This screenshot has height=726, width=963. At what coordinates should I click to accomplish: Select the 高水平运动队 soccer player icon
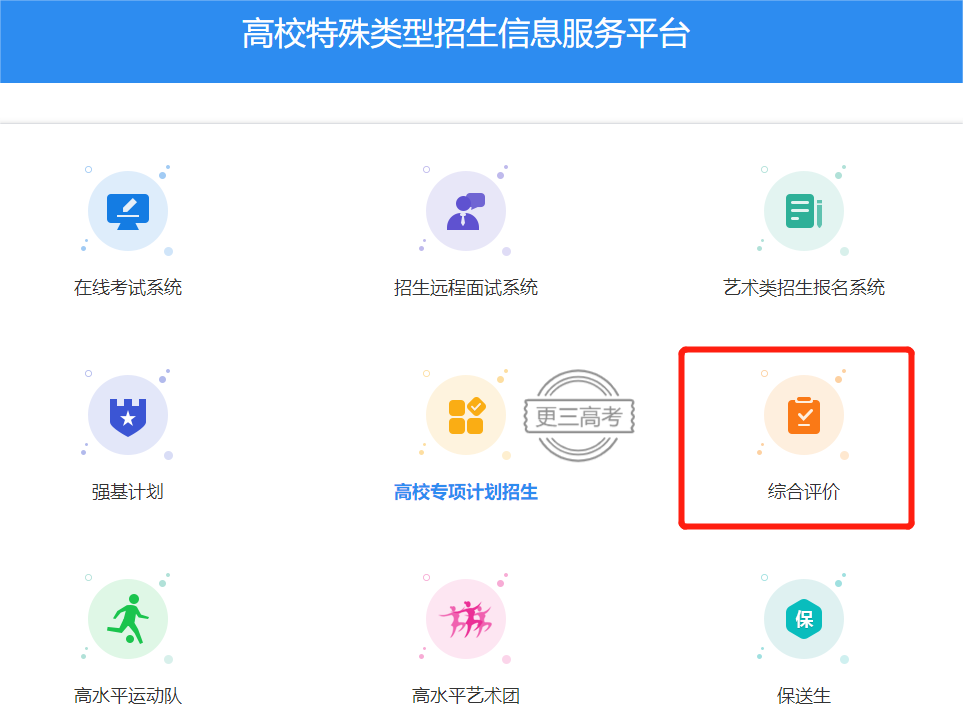[128, 619]
